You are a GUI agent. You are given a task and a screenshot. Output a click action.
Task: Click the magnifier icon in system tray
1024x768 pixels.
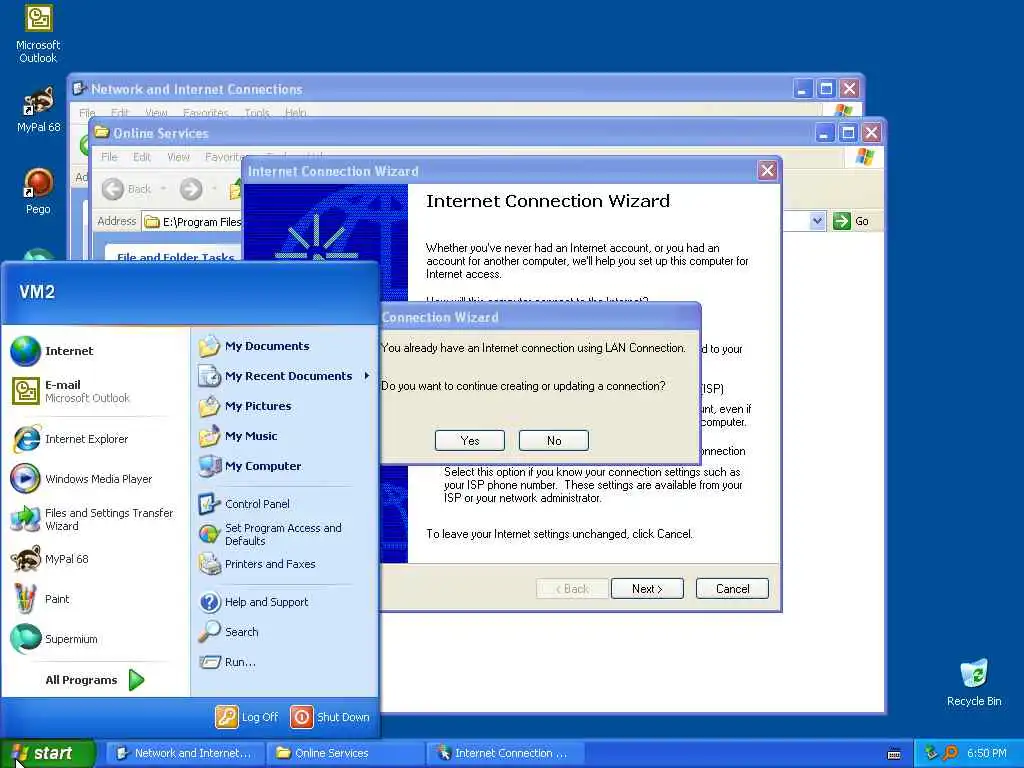point(950,753)
